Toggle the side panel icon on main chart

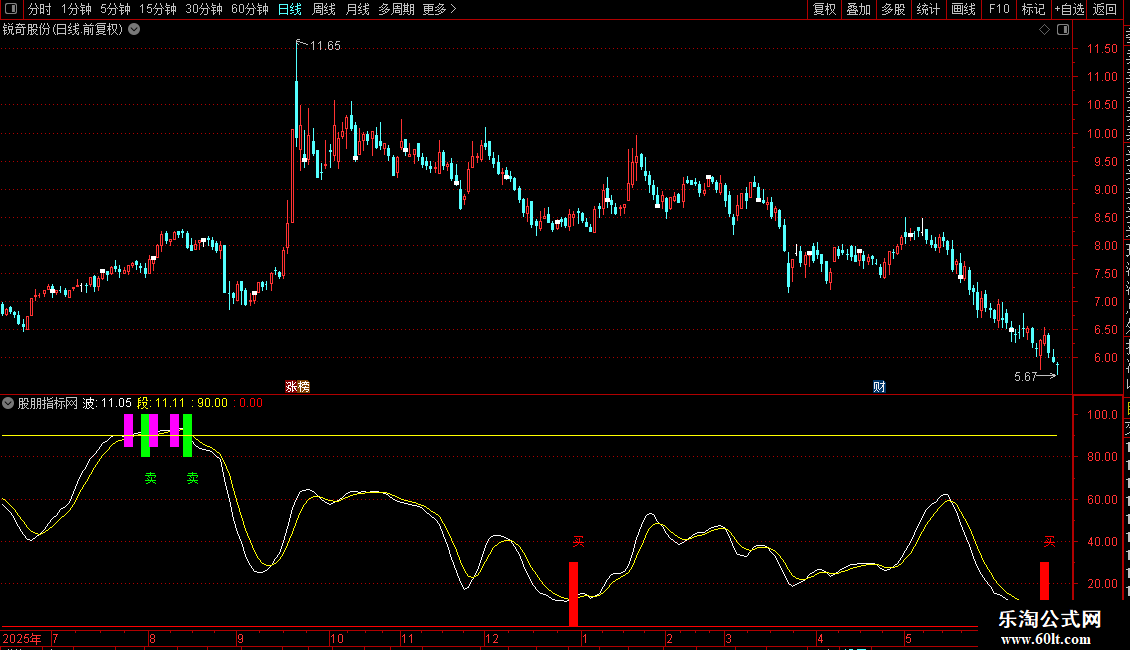click(x=1063, y=30)
